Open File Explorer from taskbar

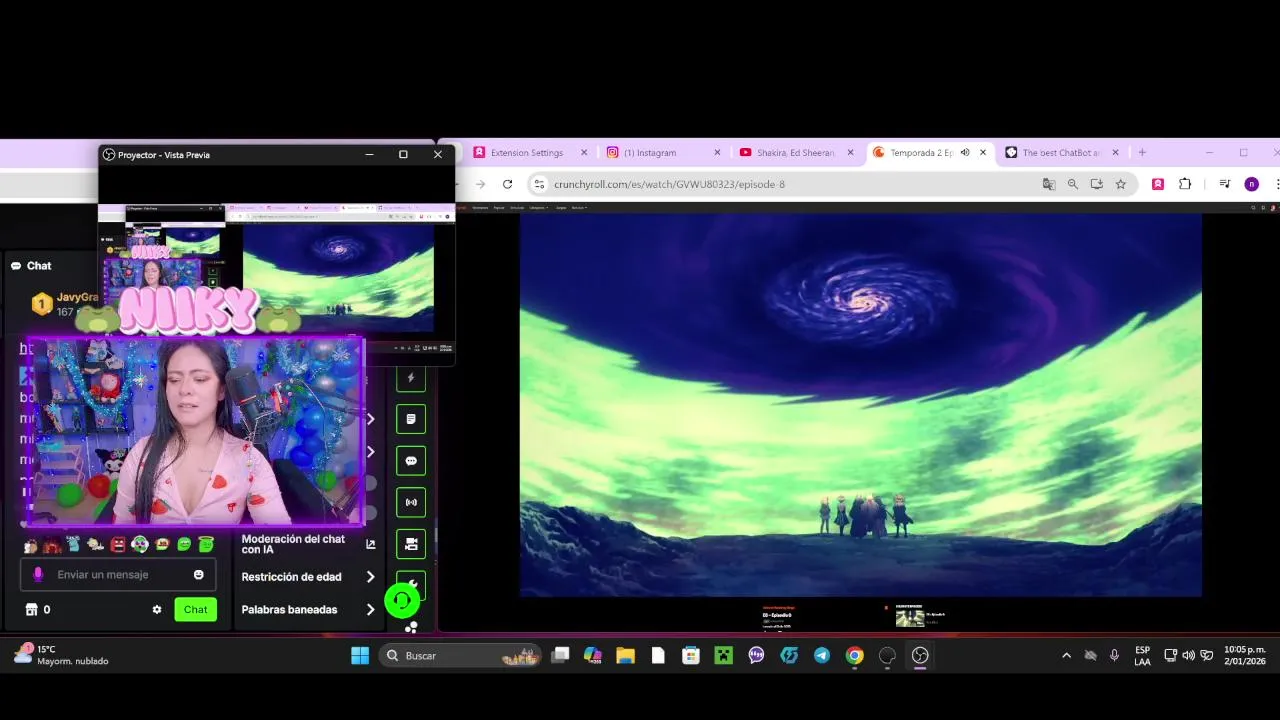tap(625, 655)
